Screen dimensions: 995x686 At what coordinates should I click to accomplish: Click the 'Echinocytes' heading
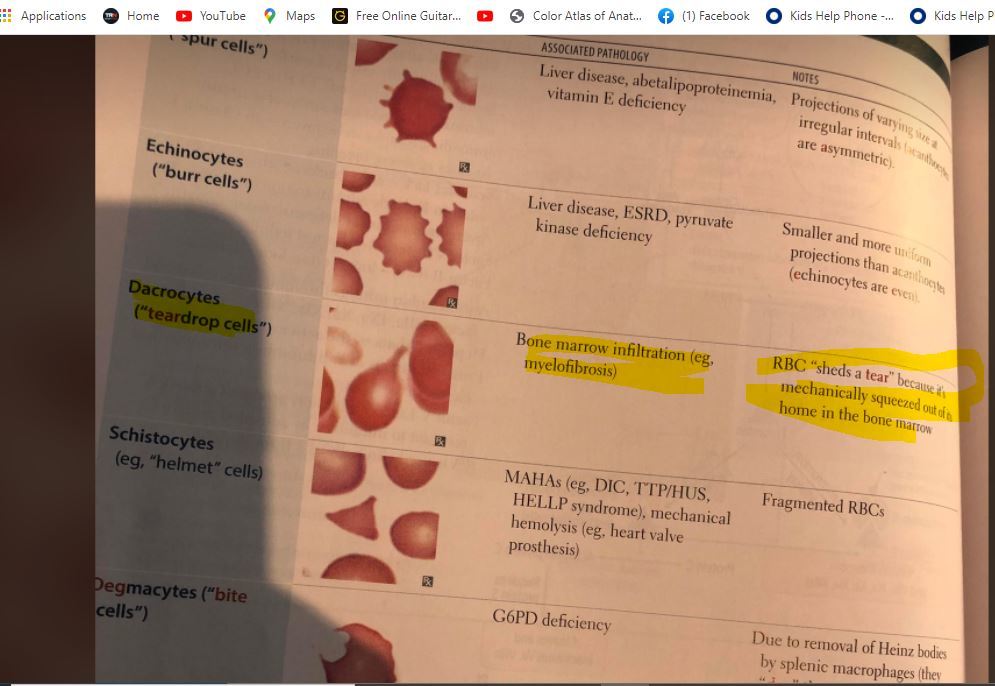pos(195,153)
